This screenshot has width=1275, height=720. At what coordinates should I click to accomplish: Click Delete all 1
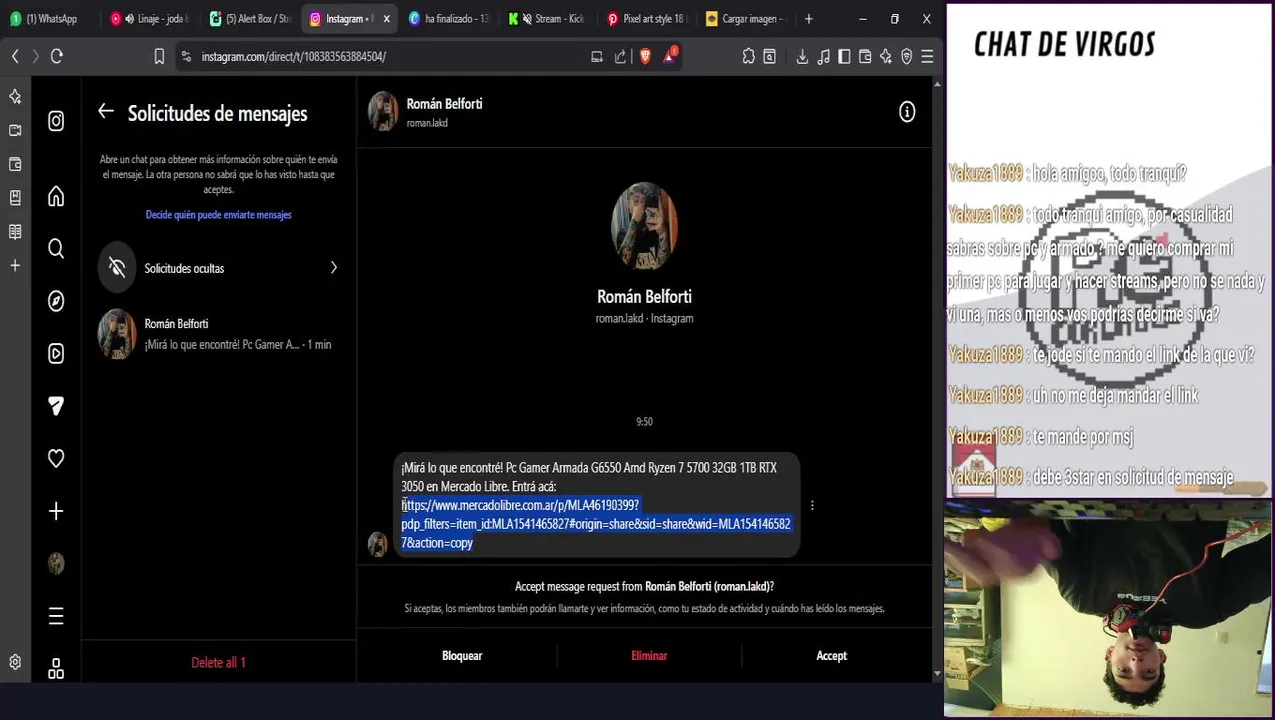[x=218, y=663]
